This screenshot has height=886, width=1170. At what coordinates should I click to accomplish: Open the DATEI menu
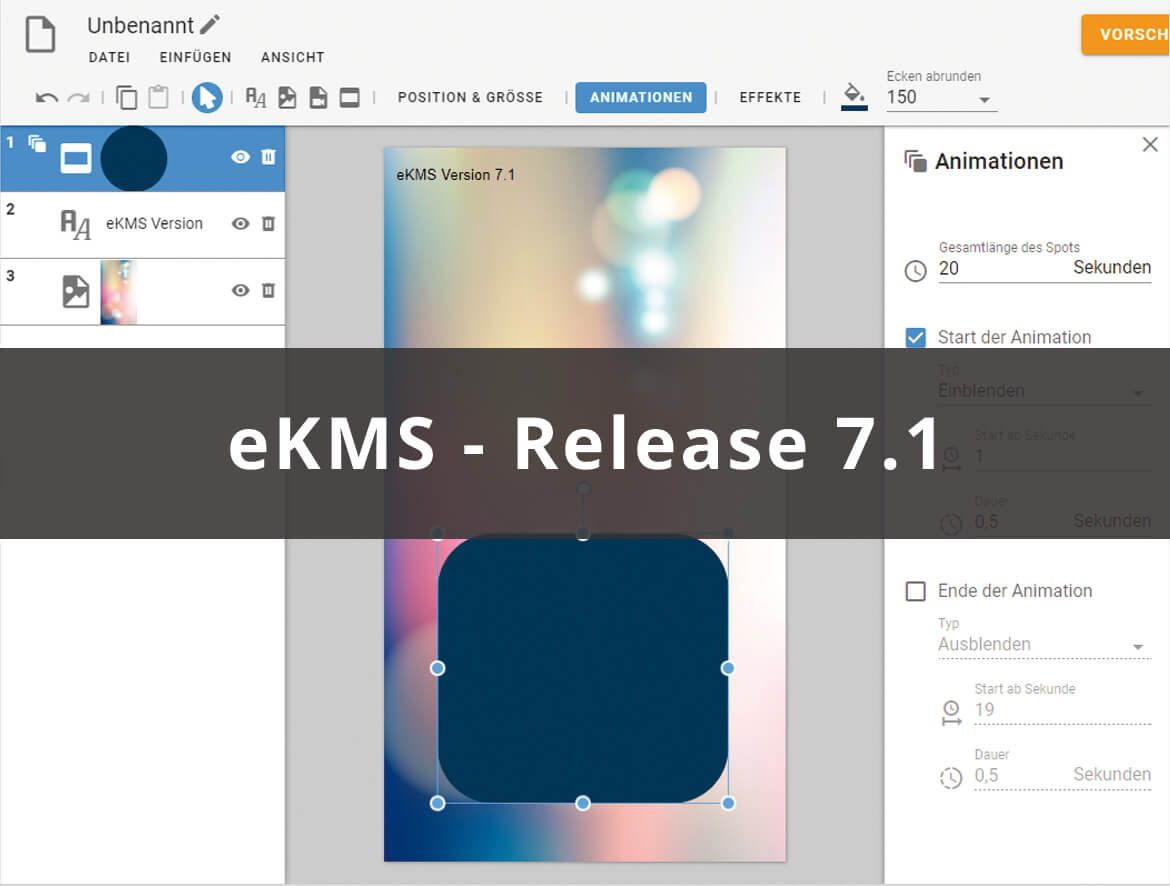109,57
